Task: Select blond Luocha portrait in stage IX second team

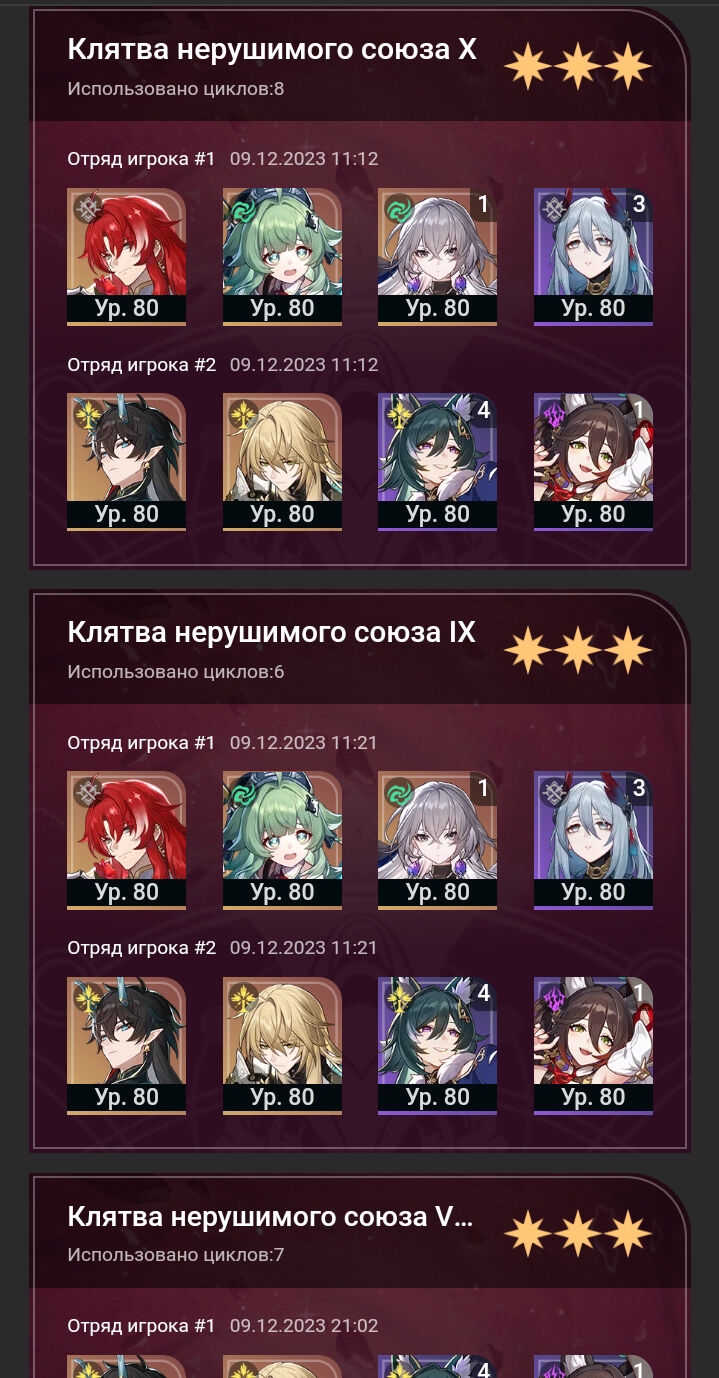Action: (x=282, y=1045)
